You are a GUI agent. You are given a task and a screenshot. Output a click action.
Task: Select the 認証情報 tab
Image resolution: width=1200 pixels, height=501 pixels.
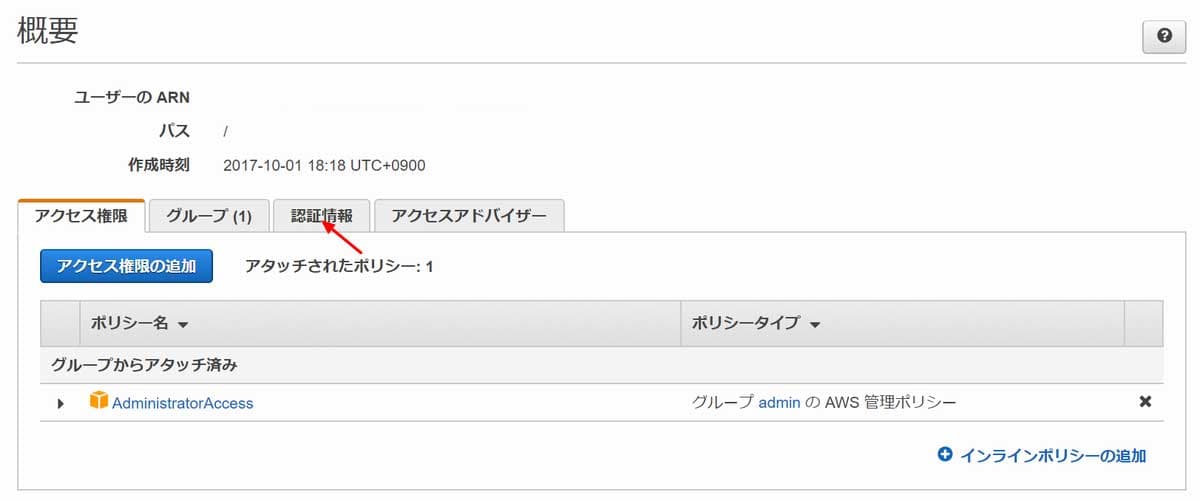[321, 216]
